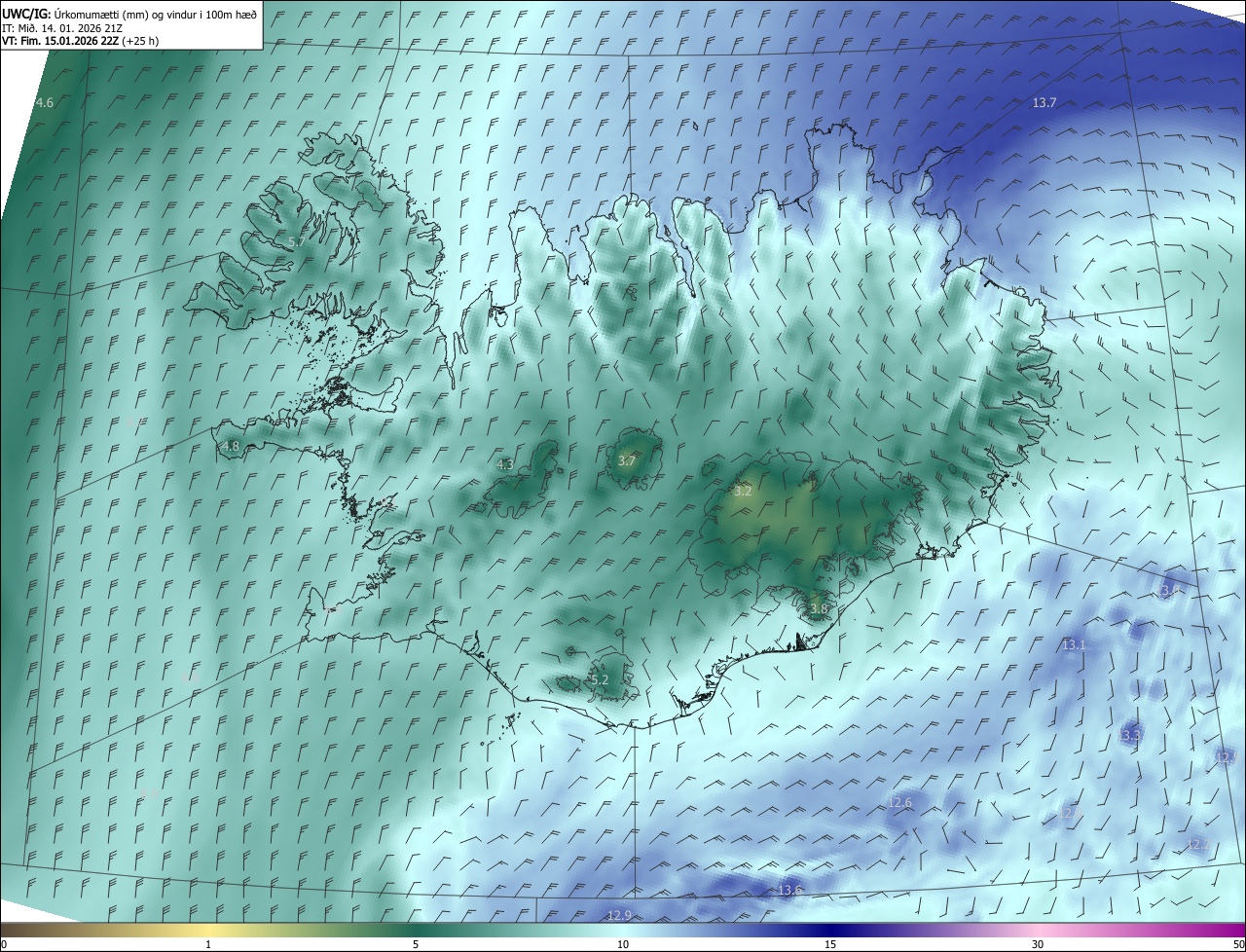Screen dimensions: 1246x952
Task: Click the 3.8 value at Vatnajökull's southern tip
Action: (819, 608)
